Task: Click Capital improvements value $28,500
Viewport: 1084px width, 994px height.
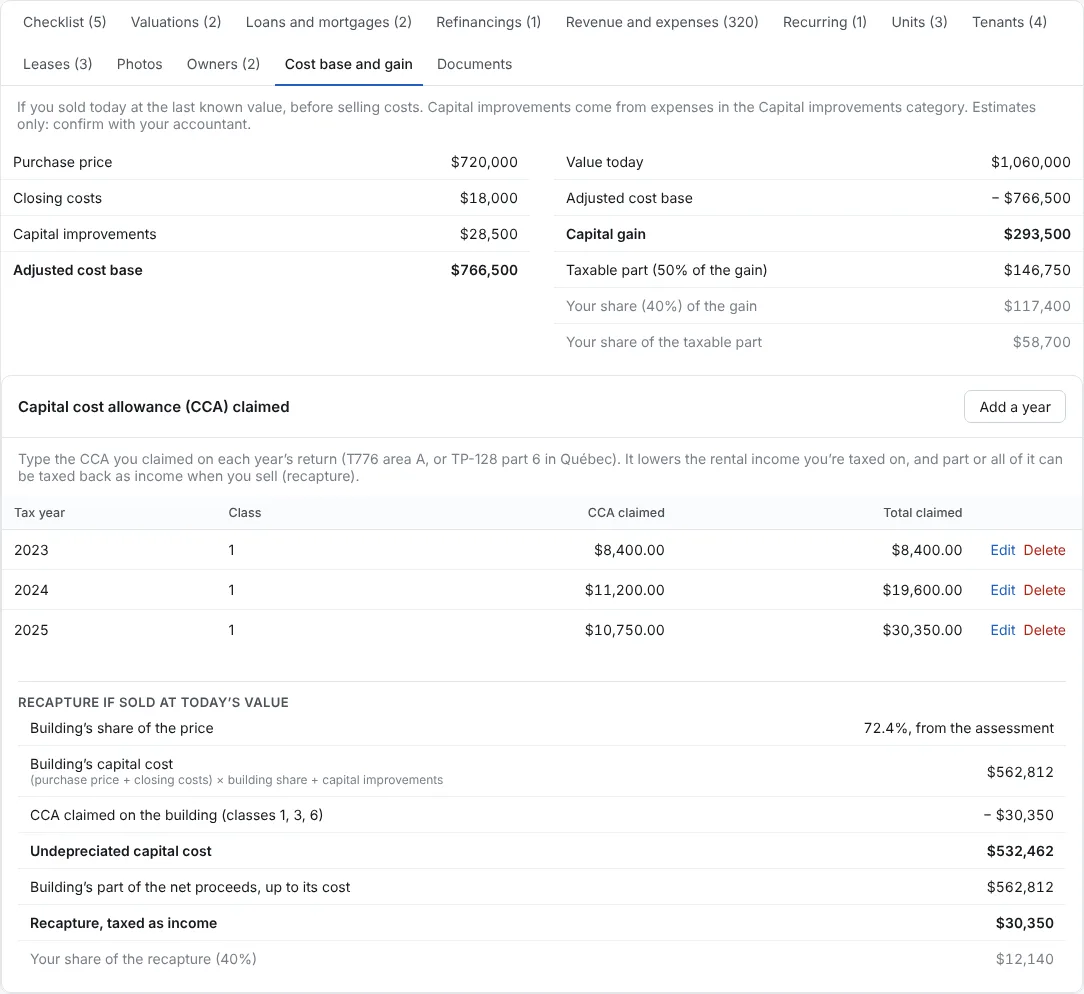Action: (488, 234)
